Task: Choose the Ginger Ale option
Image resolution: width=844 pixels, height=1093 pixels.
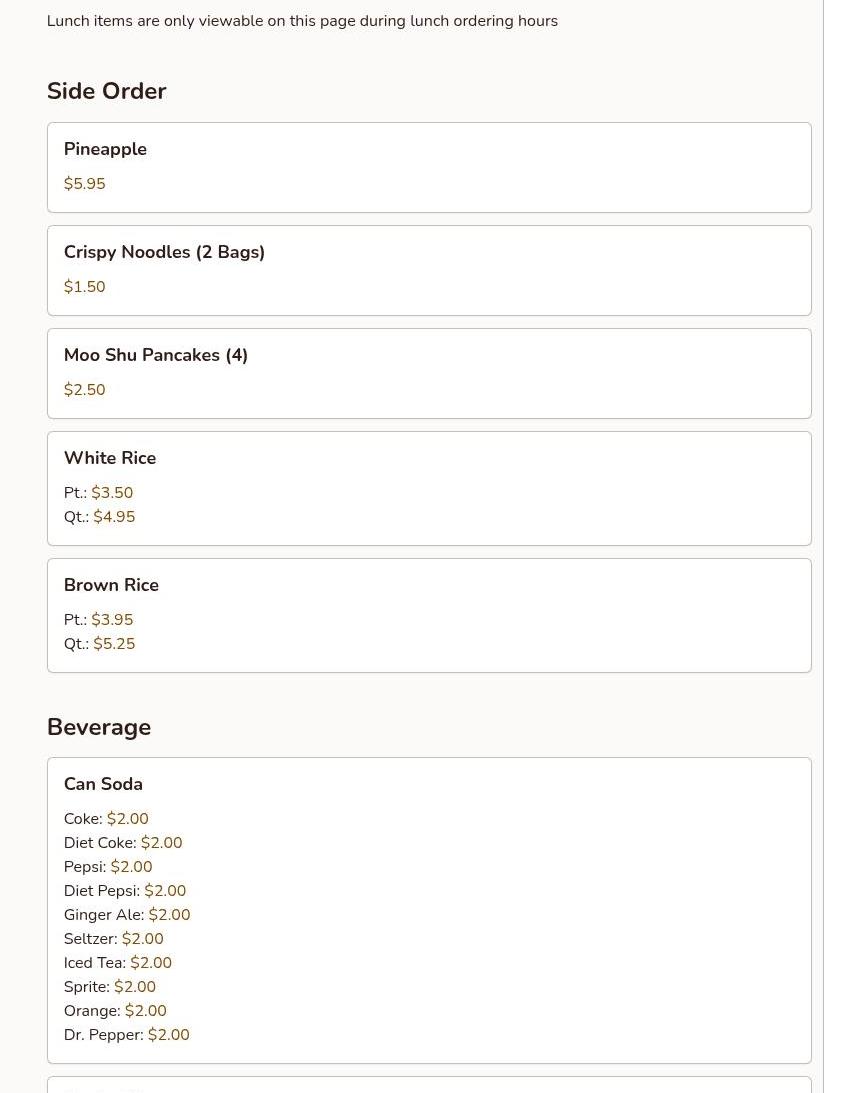Action: coord(126,915)
